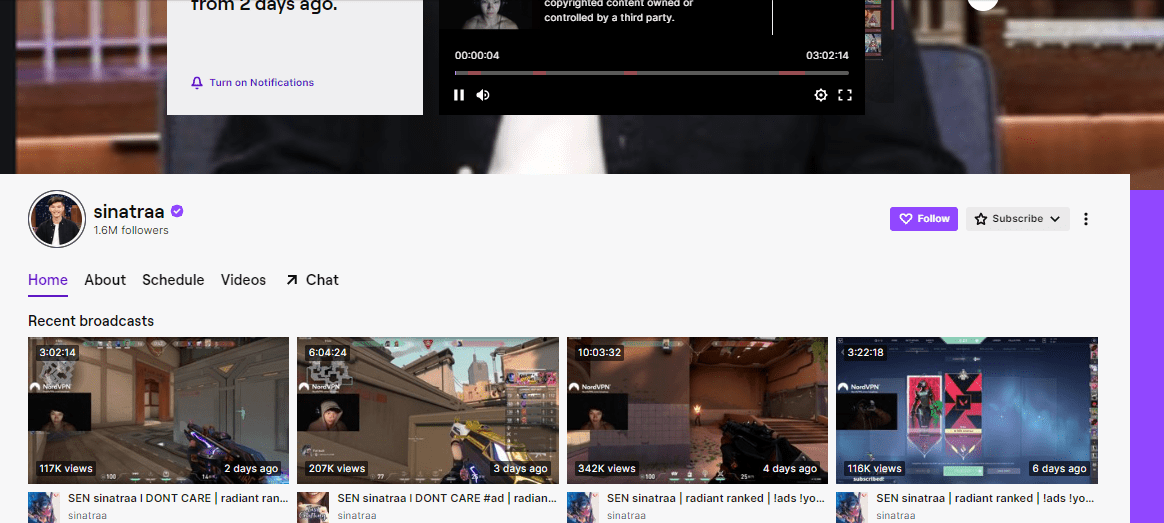Viewport: 1164px width, 523px height.
Task: Pop out the Chat link
Action: (312, 280)
